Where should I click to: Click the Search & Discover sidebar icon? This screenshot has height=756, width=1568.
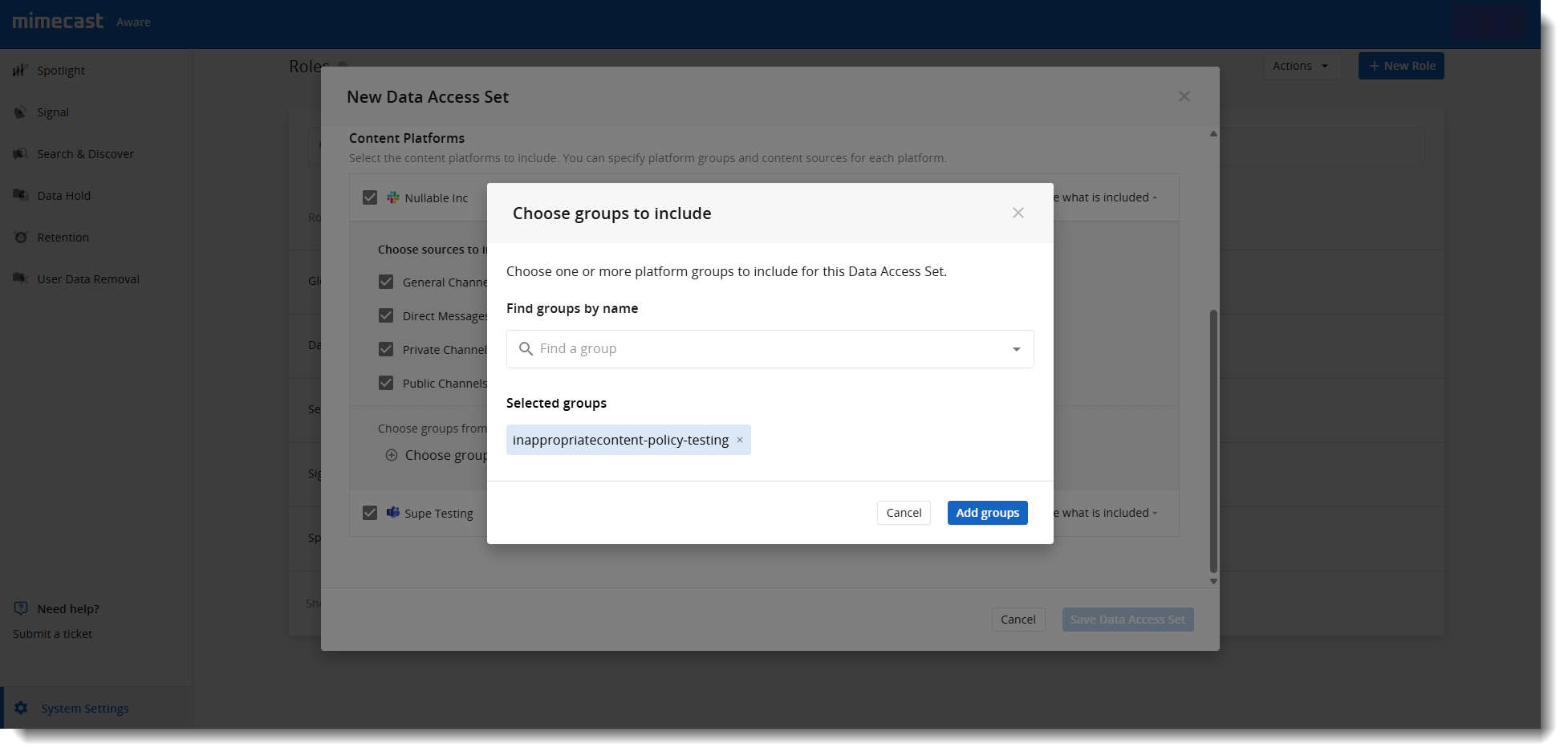pyautogui.click(x=20, y=154)
